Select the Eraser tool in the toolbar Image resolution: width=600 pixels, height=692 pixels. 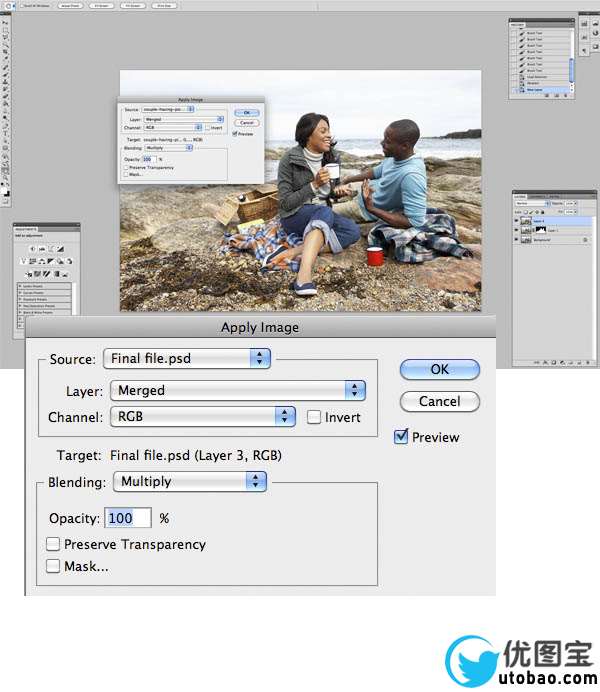coord(5,96)
